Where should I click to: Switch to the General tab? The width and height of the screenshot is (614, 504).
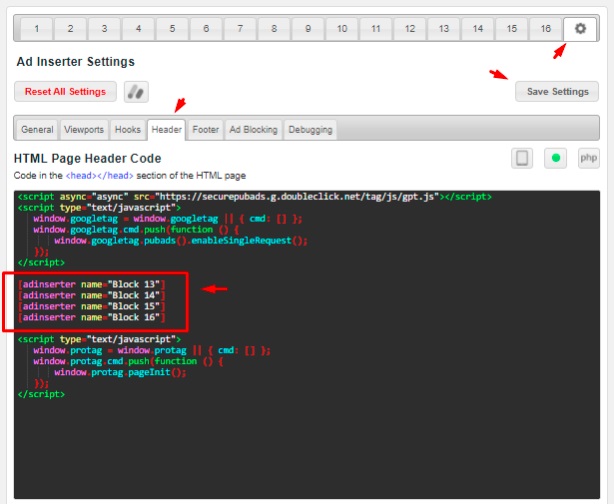[37, 130]
